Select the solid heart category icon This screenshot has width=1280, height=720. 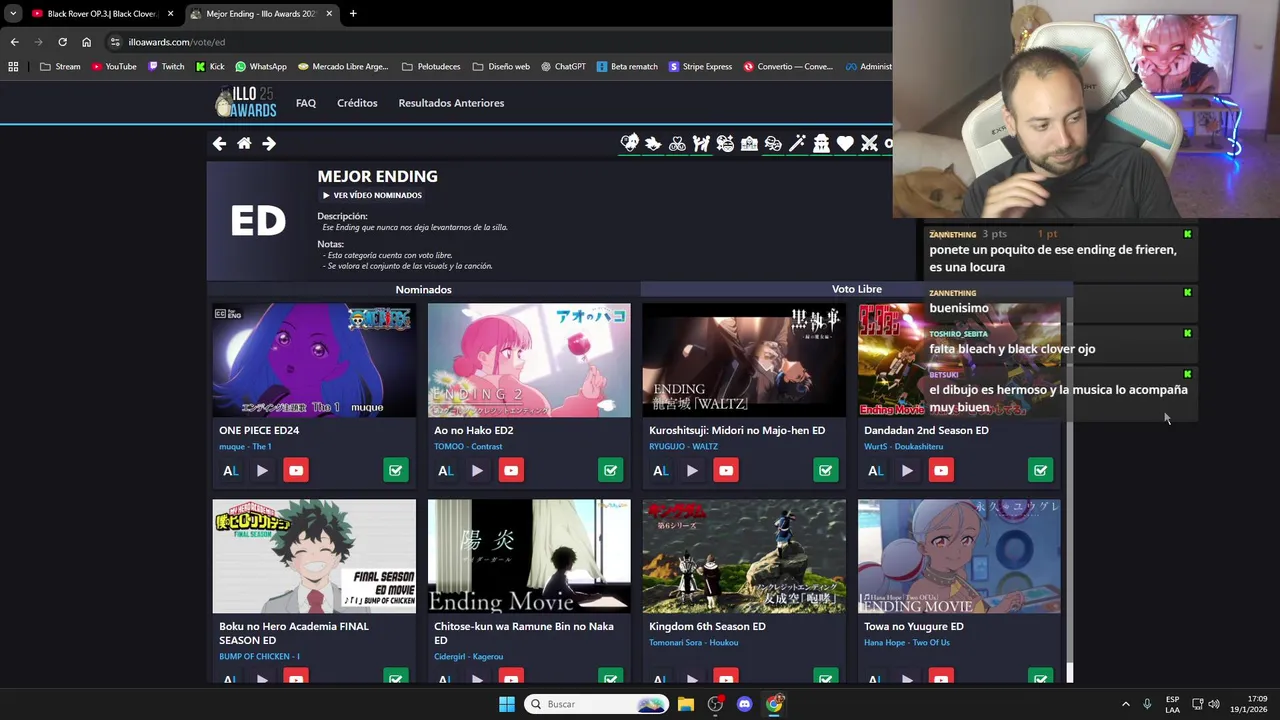pyautogui.click(x=845, y=144)
